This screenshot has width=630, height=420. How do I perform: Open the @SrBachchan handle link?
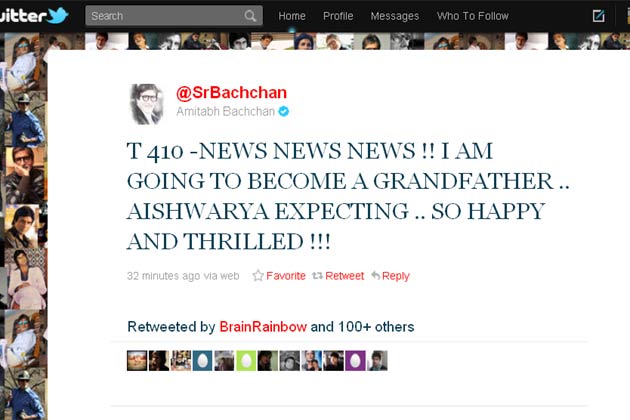pos(231,93)
